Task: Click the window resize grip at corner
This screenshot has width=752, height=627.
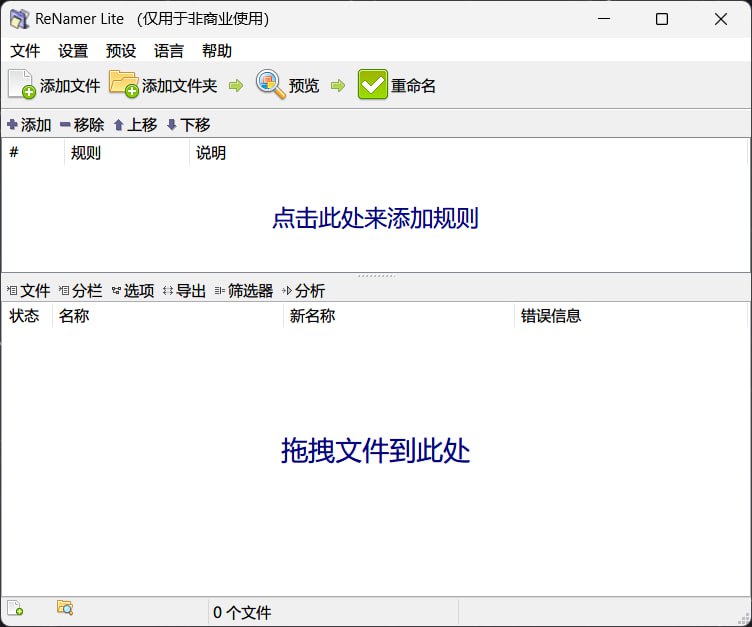Action: [744, 619]
